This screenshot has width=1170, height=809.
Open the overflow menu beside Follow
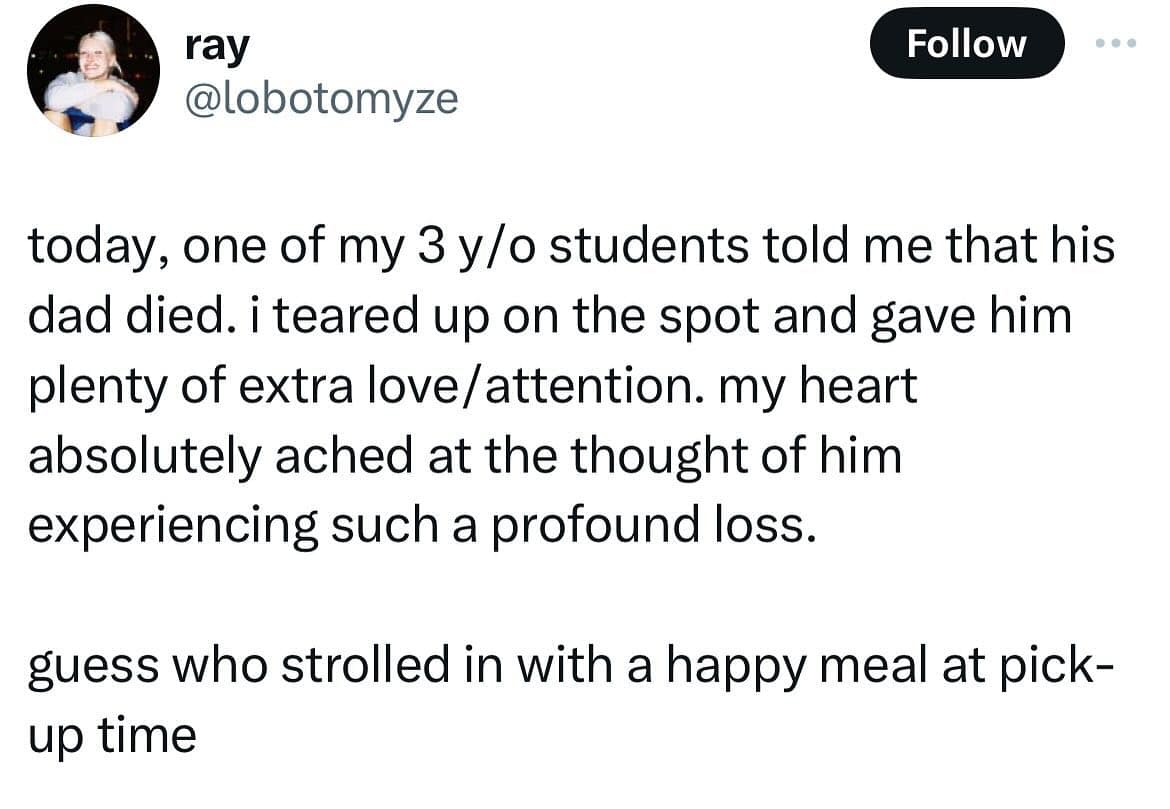coord(1114,42)
